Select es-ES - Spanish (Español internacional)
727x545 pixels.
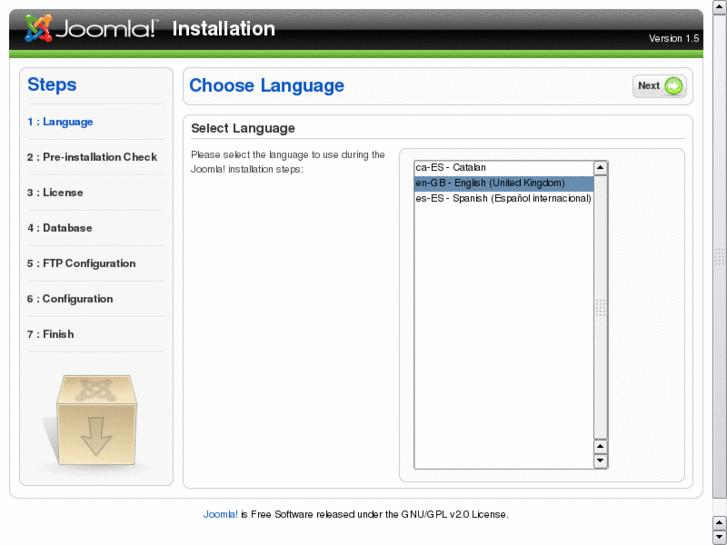tap(504, 199)
